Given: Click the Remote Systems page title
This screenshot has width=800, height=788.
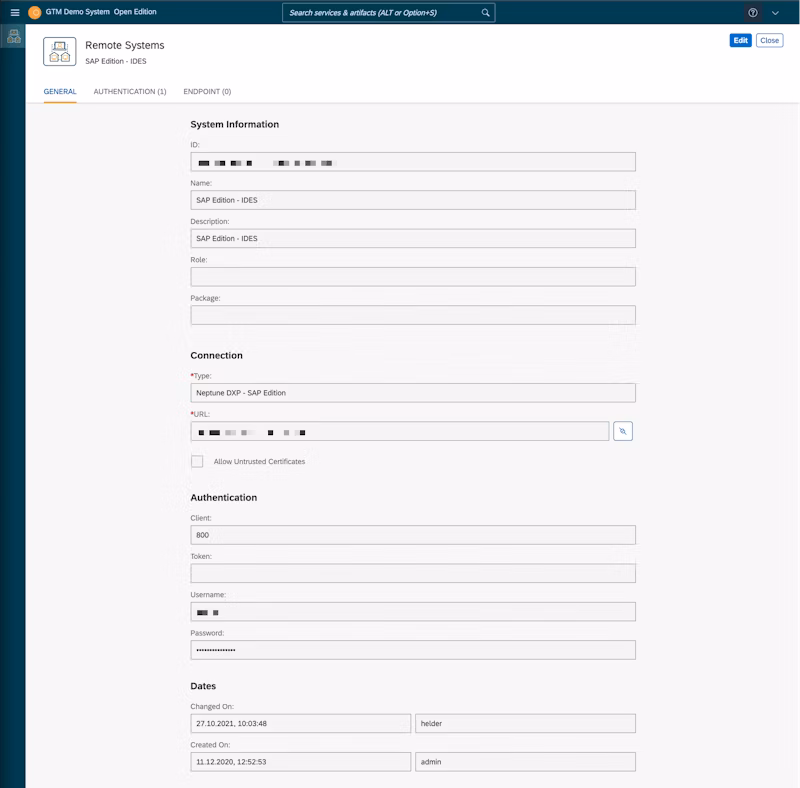Looking at the screenshot, I should [124, 45].
